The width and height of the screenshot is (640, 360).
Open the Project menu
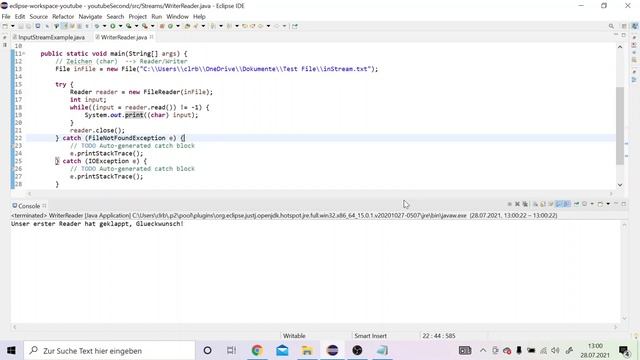(138, 17)
